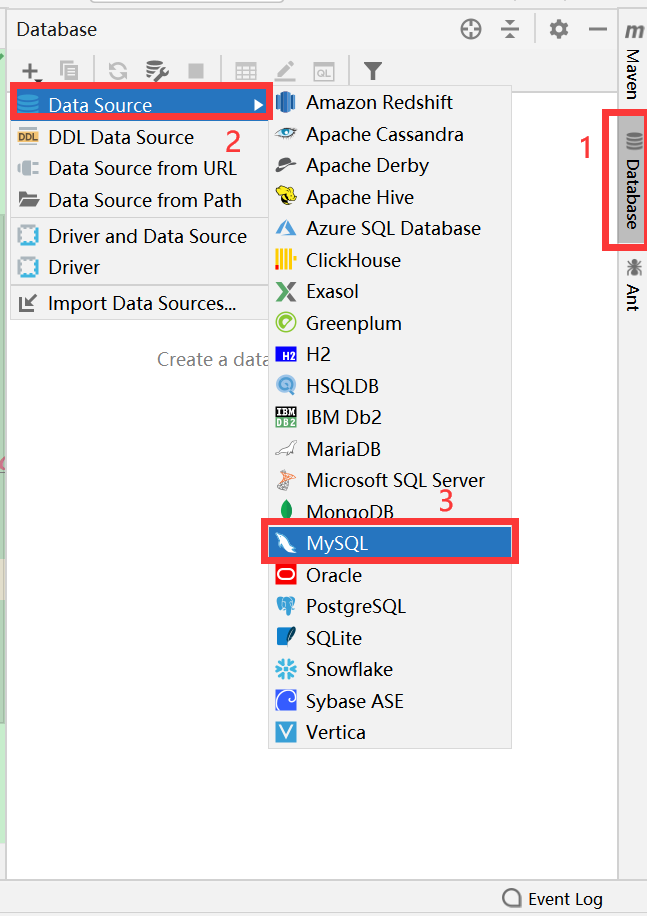Expand the Data Source submenu
The height and width of the screenshot is (916, 647).
[140, 105]
